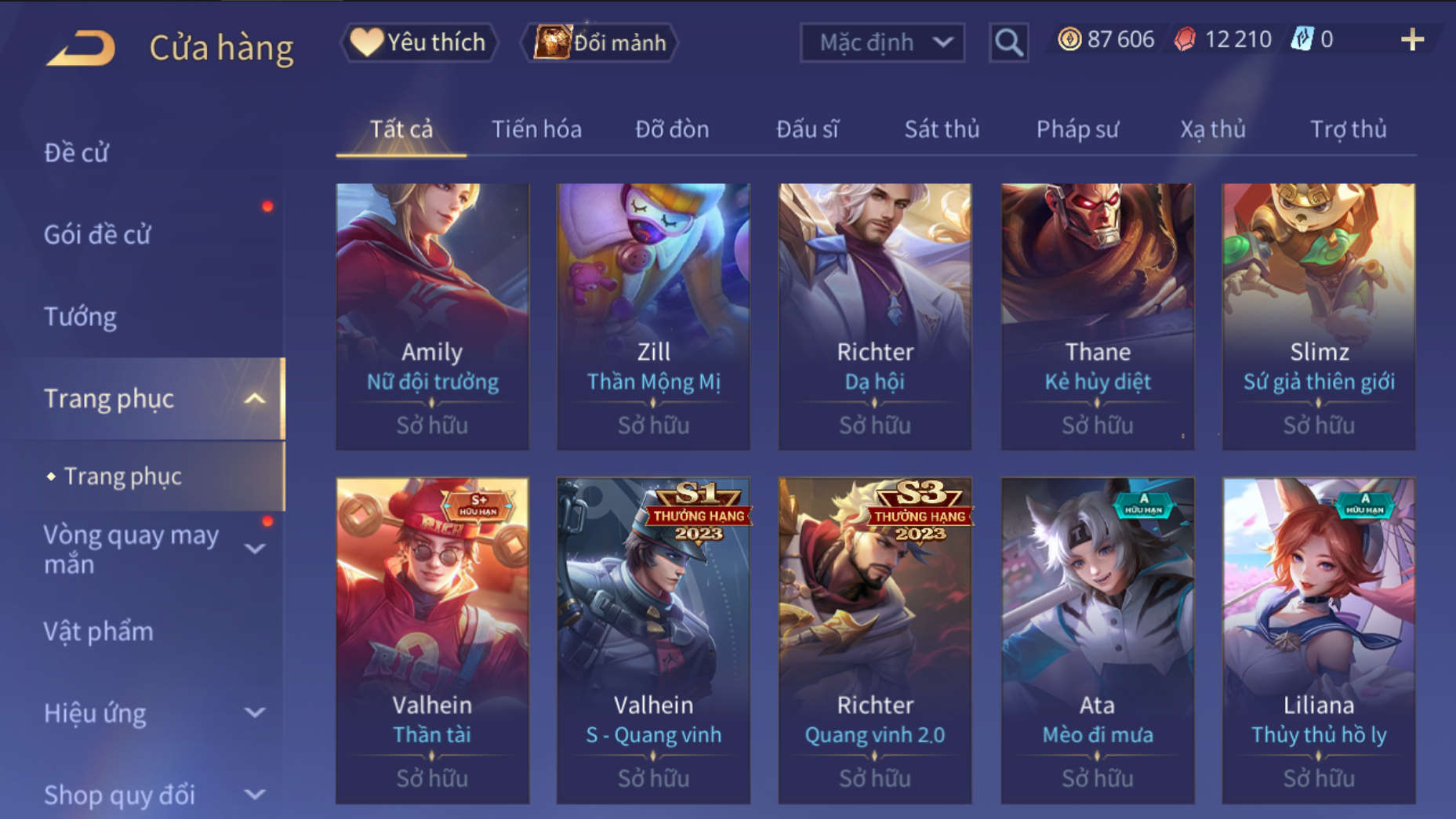Viewport: 1456px width, 819px height.
Task: Open the Mặc định sort dropdown
Action: pos(882,42)
